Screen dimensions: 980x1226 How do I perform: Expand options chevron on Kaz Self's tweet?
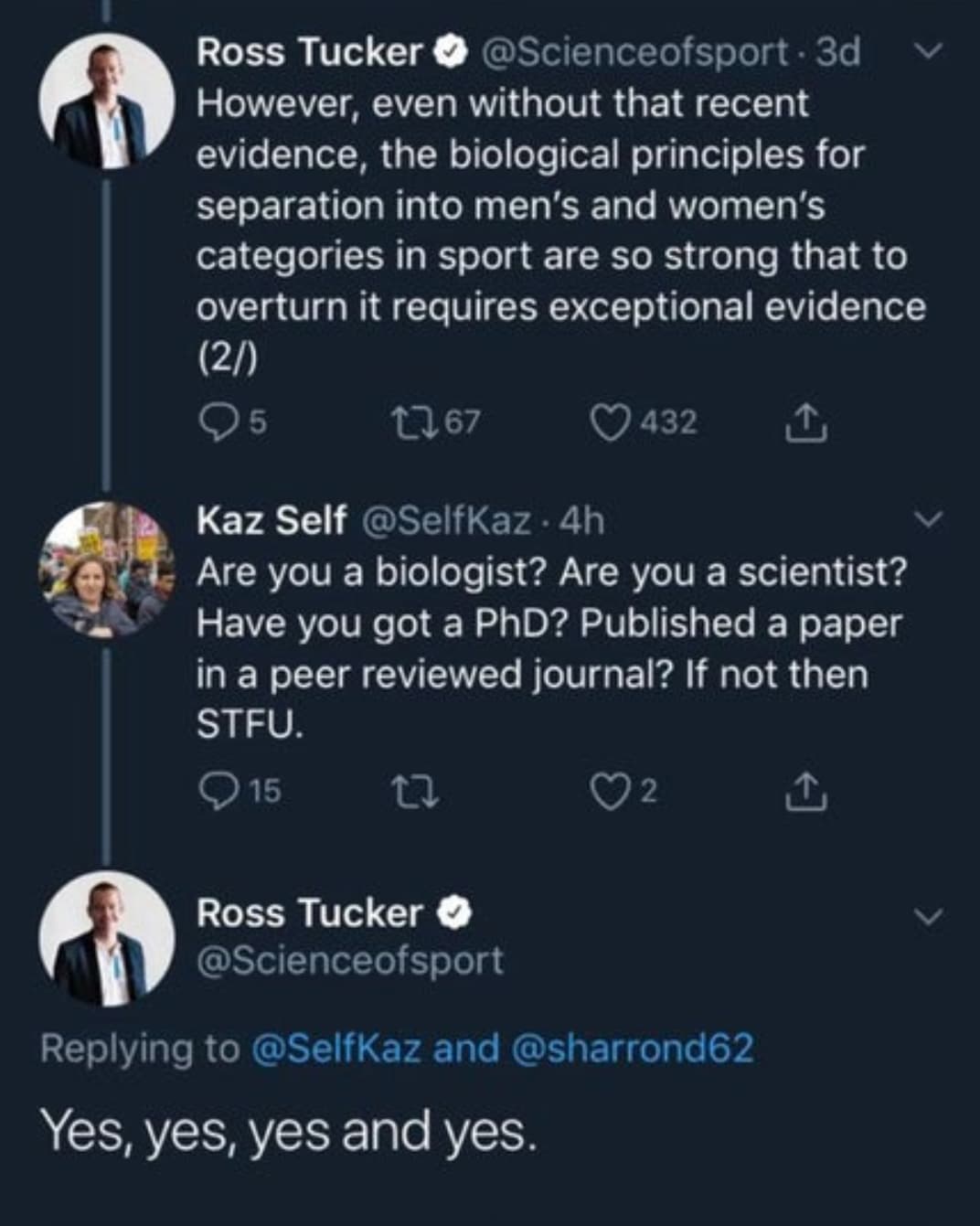[x=929, y=520]
